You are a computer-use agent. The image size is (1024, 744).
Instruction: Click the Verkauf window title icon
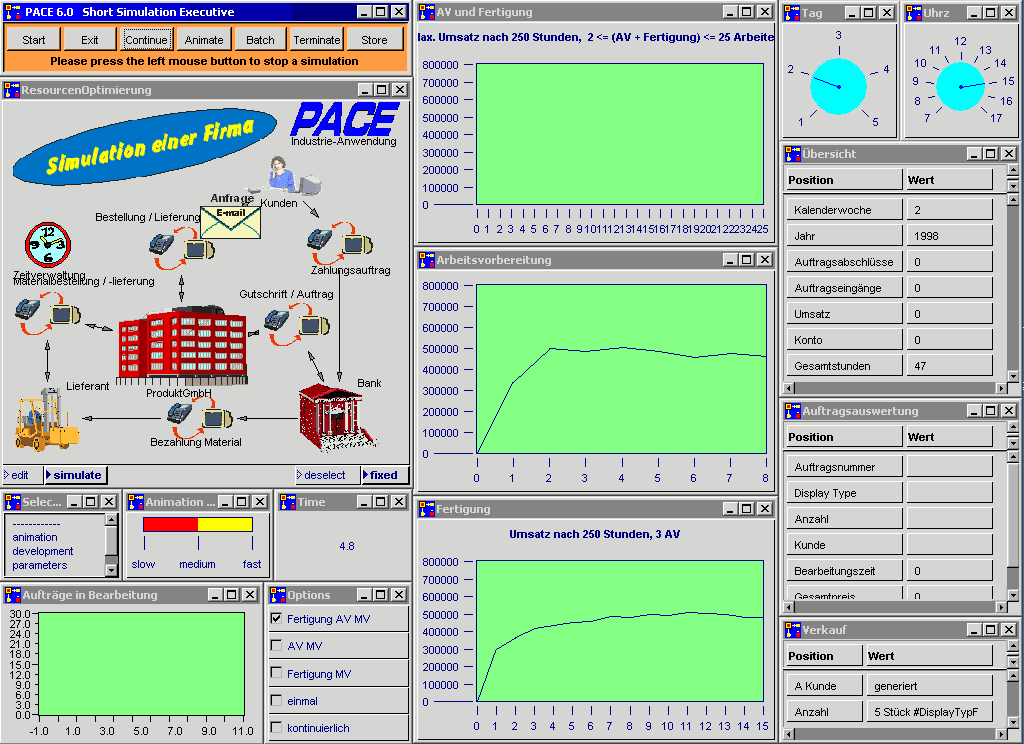click(x=792, y=630)
